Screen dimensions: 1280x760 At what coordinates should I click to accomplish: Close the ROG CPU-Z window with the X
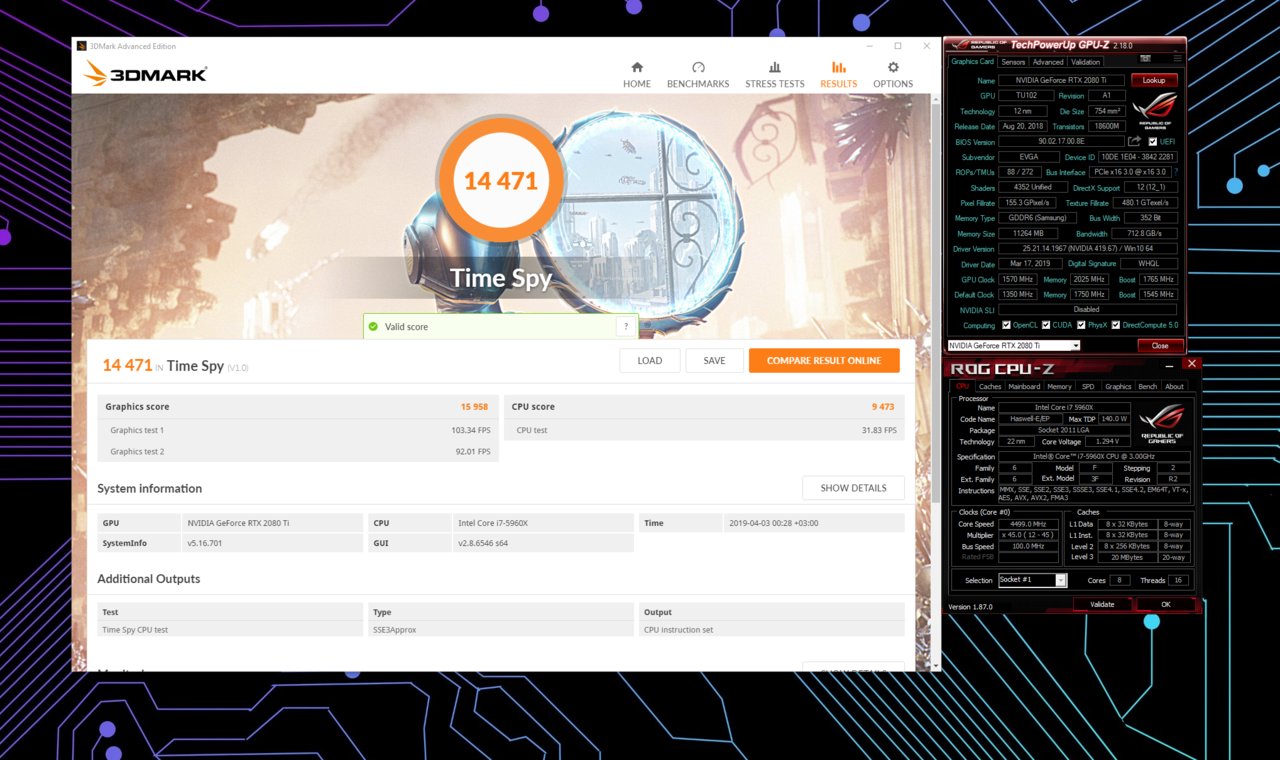(1191, 364)
